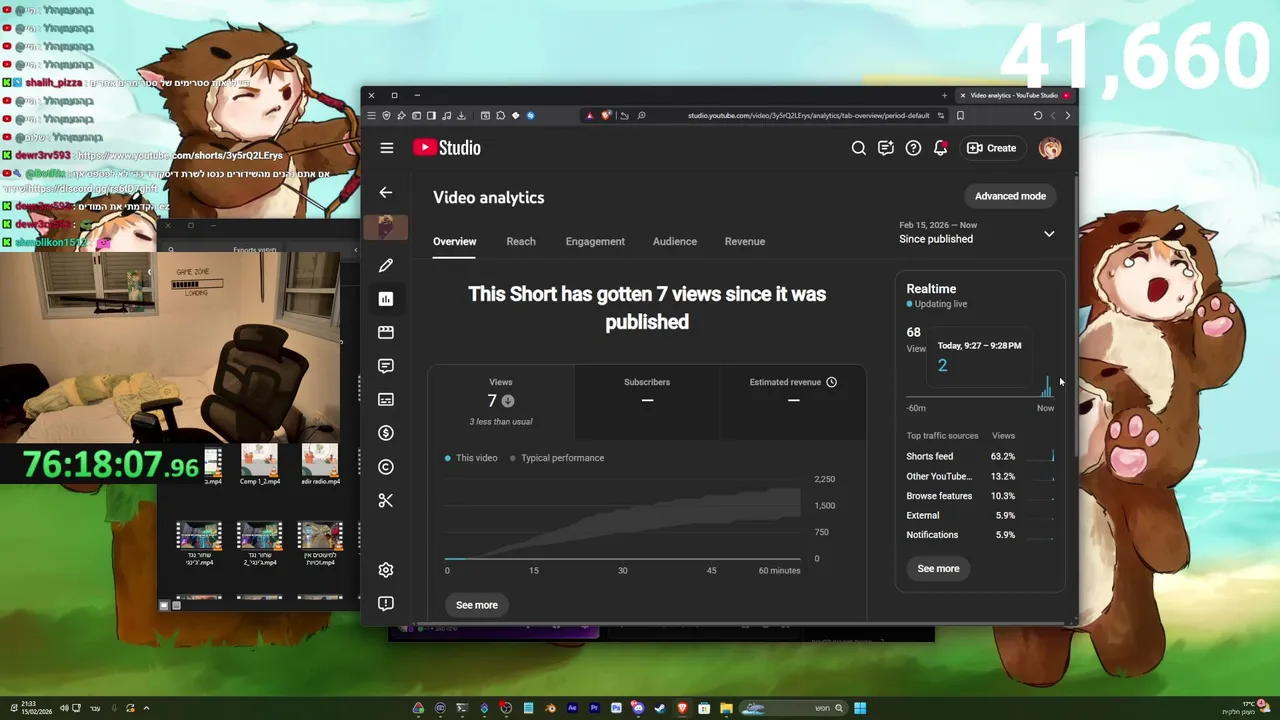Click the Create button
Viewport: 1280px width, 720px height.
(992, 148)
